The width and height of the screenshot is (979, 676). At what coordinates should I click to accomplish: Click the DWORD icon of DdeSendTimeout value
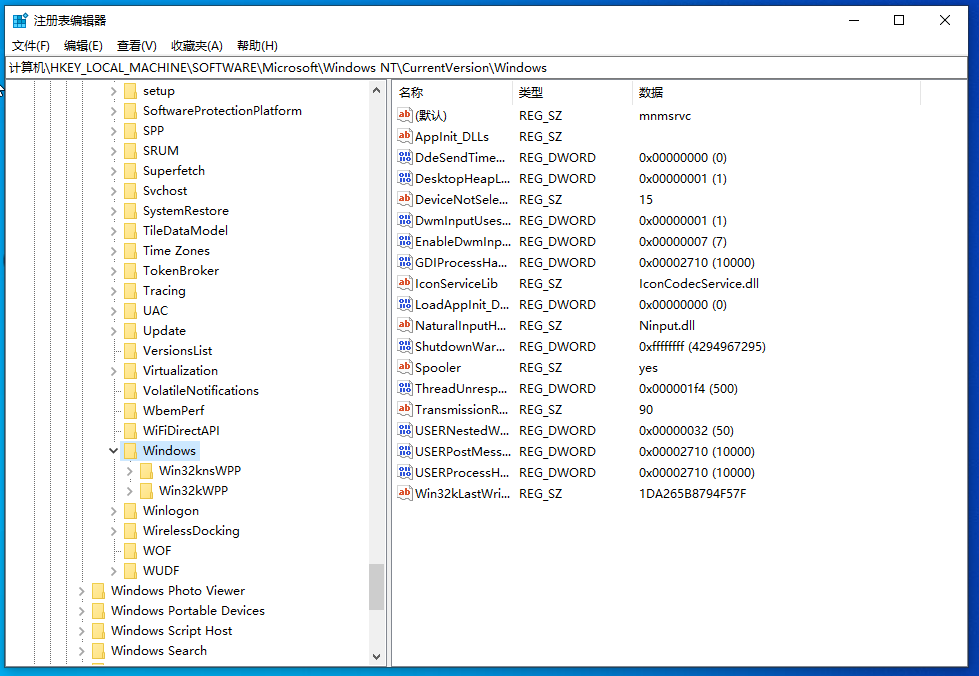click(x=405, y=157)
